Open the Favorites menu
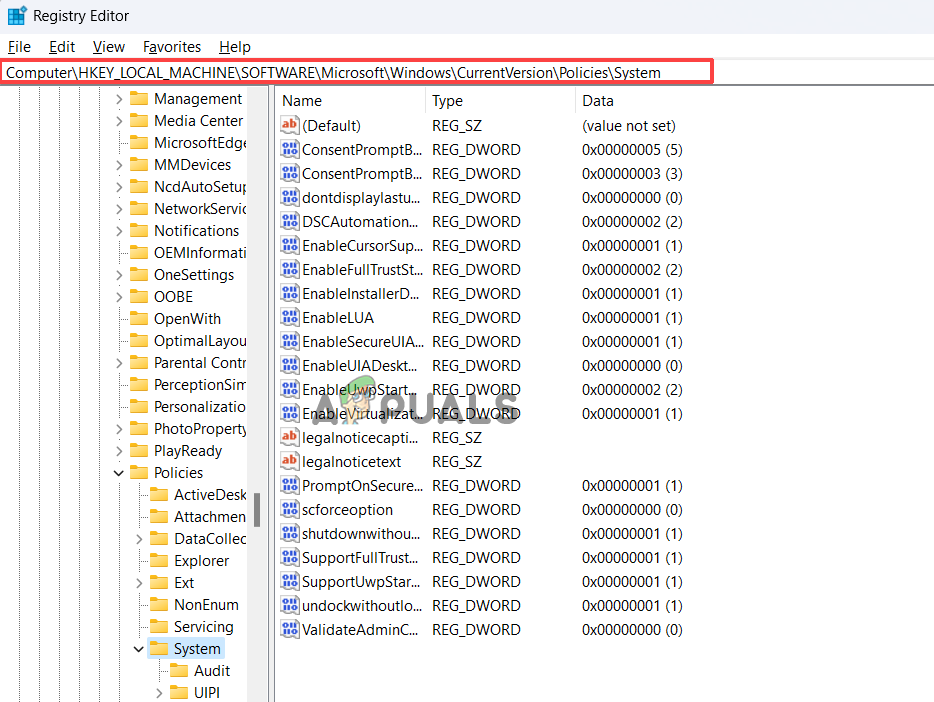Image resolution: width=934 pixels, height=702 pixels. (171, 46)
